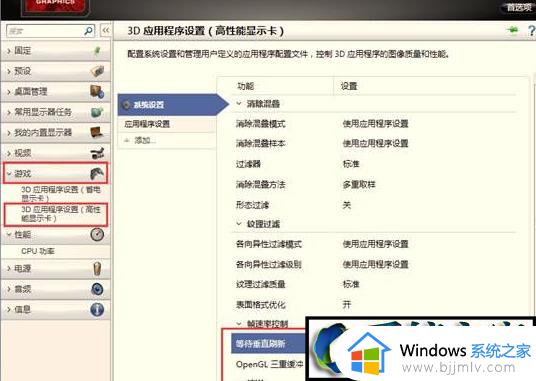Viewport: 536px width, 381px height.
Task: Select the highlighted 等待垂直刷新 row
Action: [x=268, y=343]
